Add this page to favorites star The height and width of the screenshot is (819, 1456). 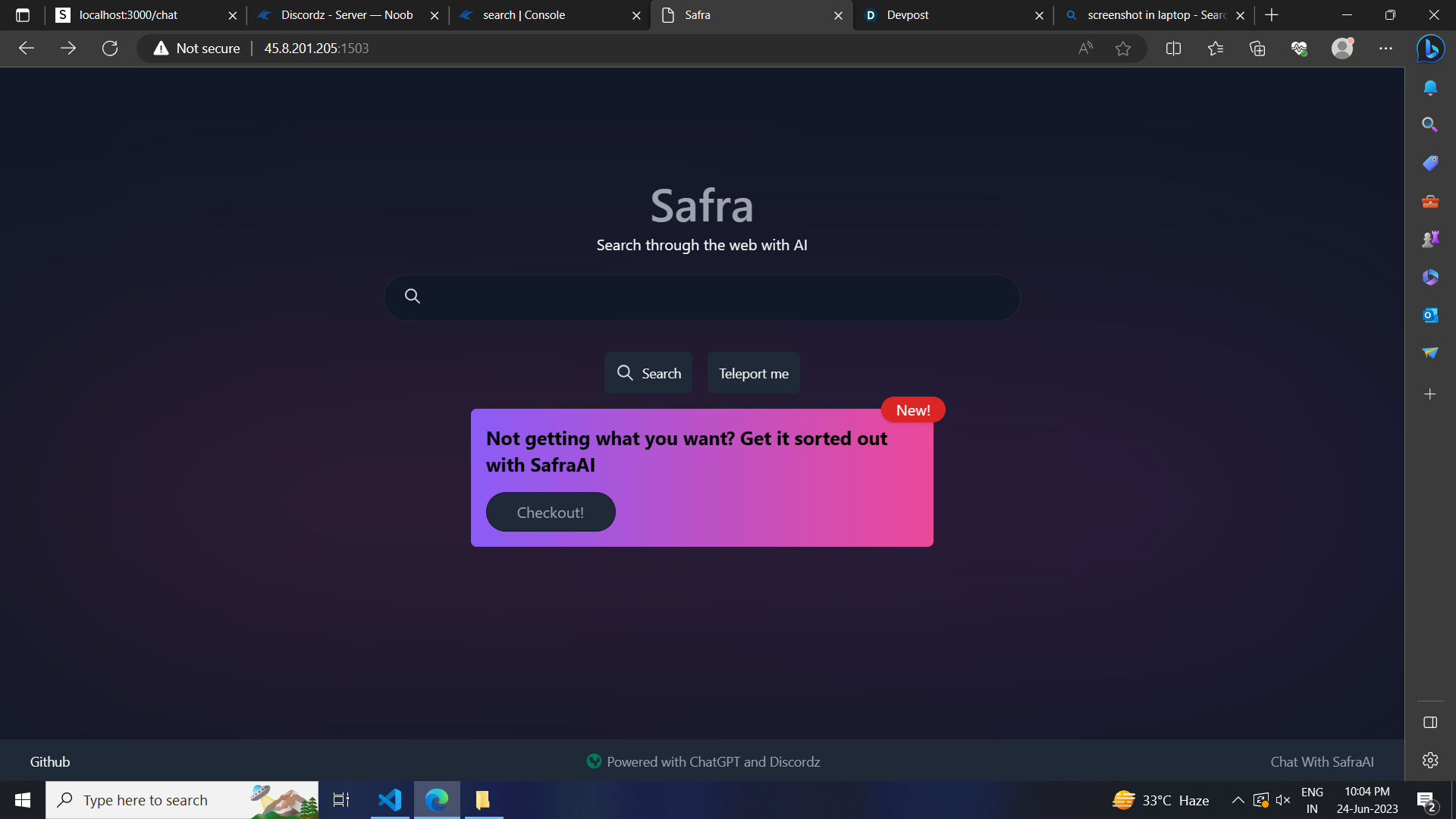[1123, 49]
